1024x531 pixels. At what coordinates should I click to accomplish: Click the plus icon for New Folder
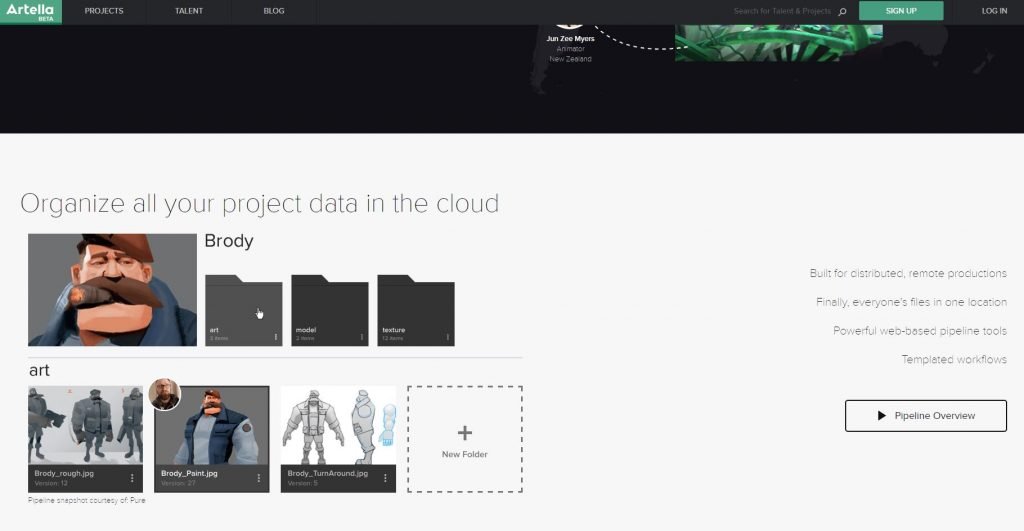click(464, 433)
